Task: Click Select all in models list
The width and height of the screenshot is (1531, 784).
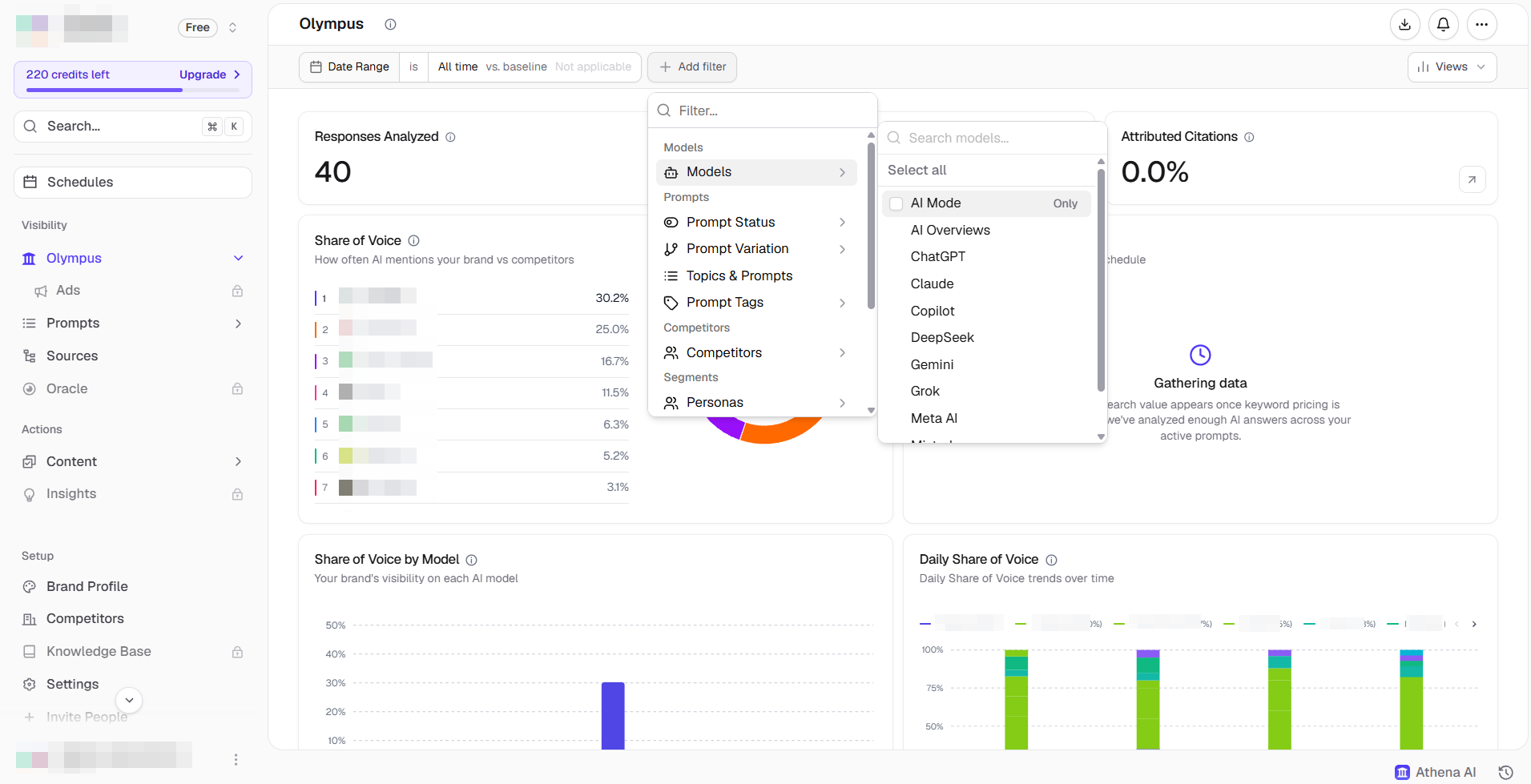Action: (x=917, y=170)
